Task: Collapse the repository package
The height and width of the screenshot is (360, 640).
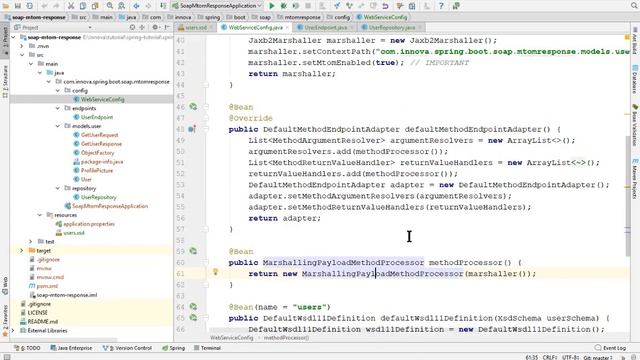Action: point(58,188)
